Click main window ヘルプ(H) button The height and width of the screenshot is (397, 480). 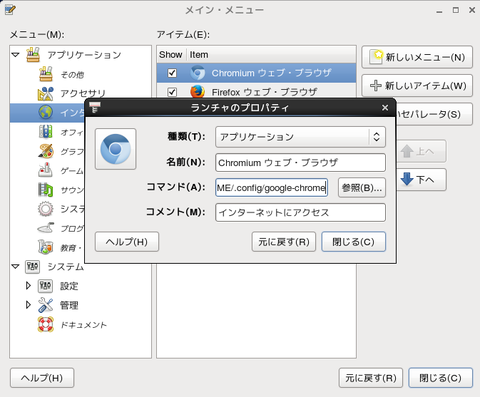point(42,378)
